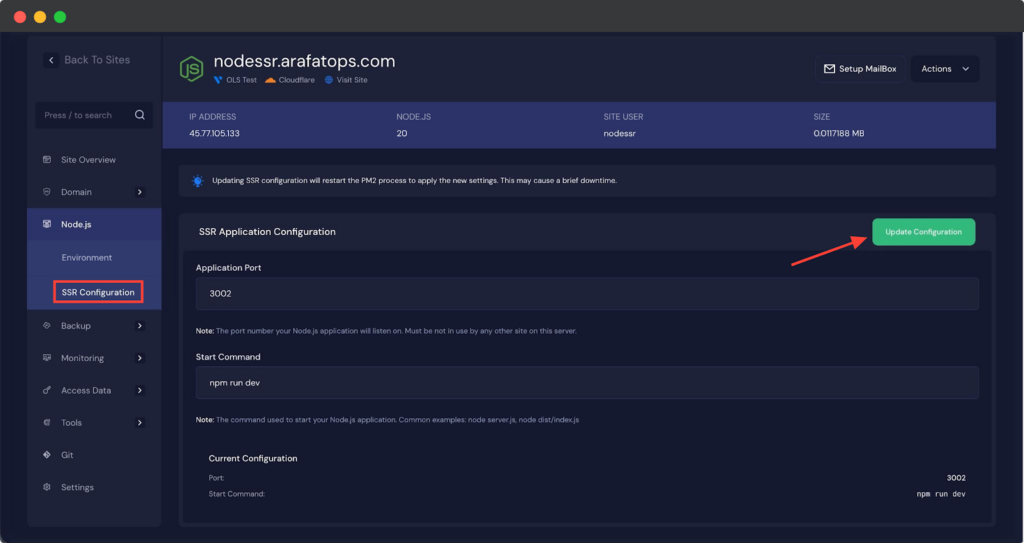Click the Cloudflare cloud icon
The width and height of the screenshot is (1024, 543).
coord(270,80)
